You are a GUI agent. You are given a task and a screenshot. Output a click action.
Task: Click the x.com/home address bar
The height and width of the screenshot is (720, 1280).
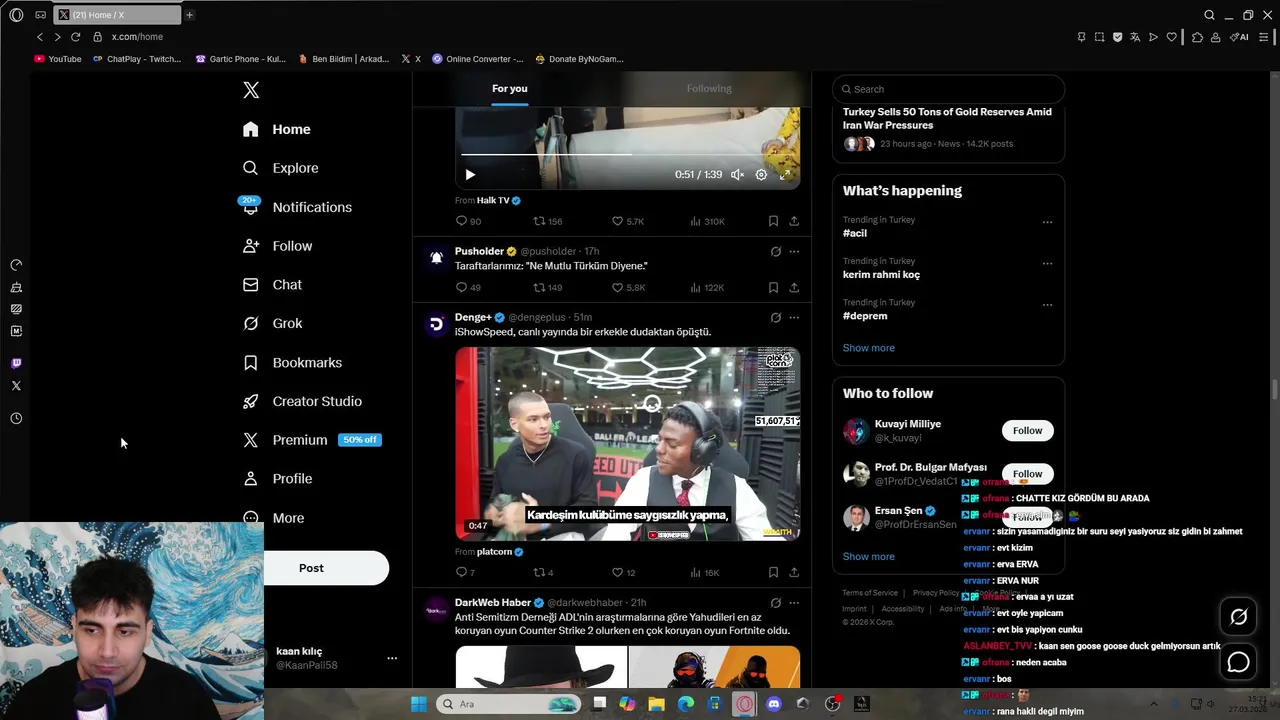pyautogui.click(x=137, y=37)
